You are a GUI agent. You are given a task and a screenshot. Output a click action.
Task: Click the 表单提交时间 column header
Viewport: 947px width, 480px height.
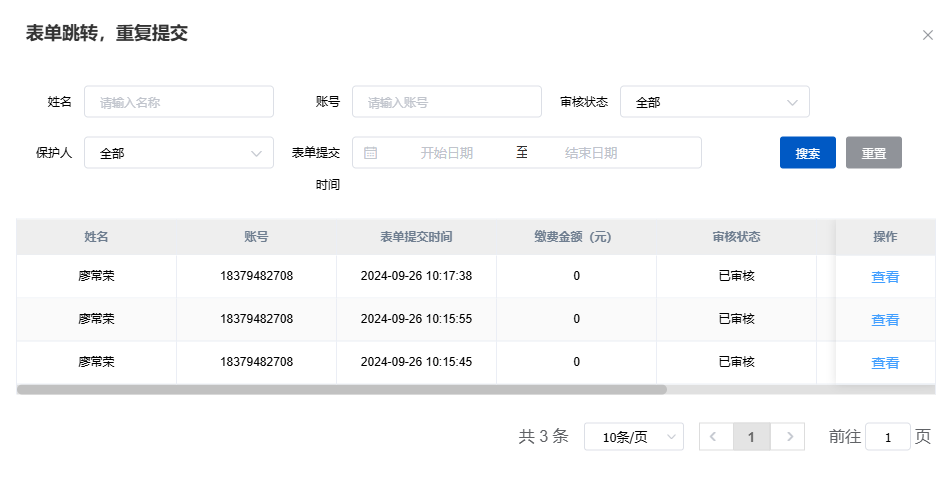pos(416,237)
